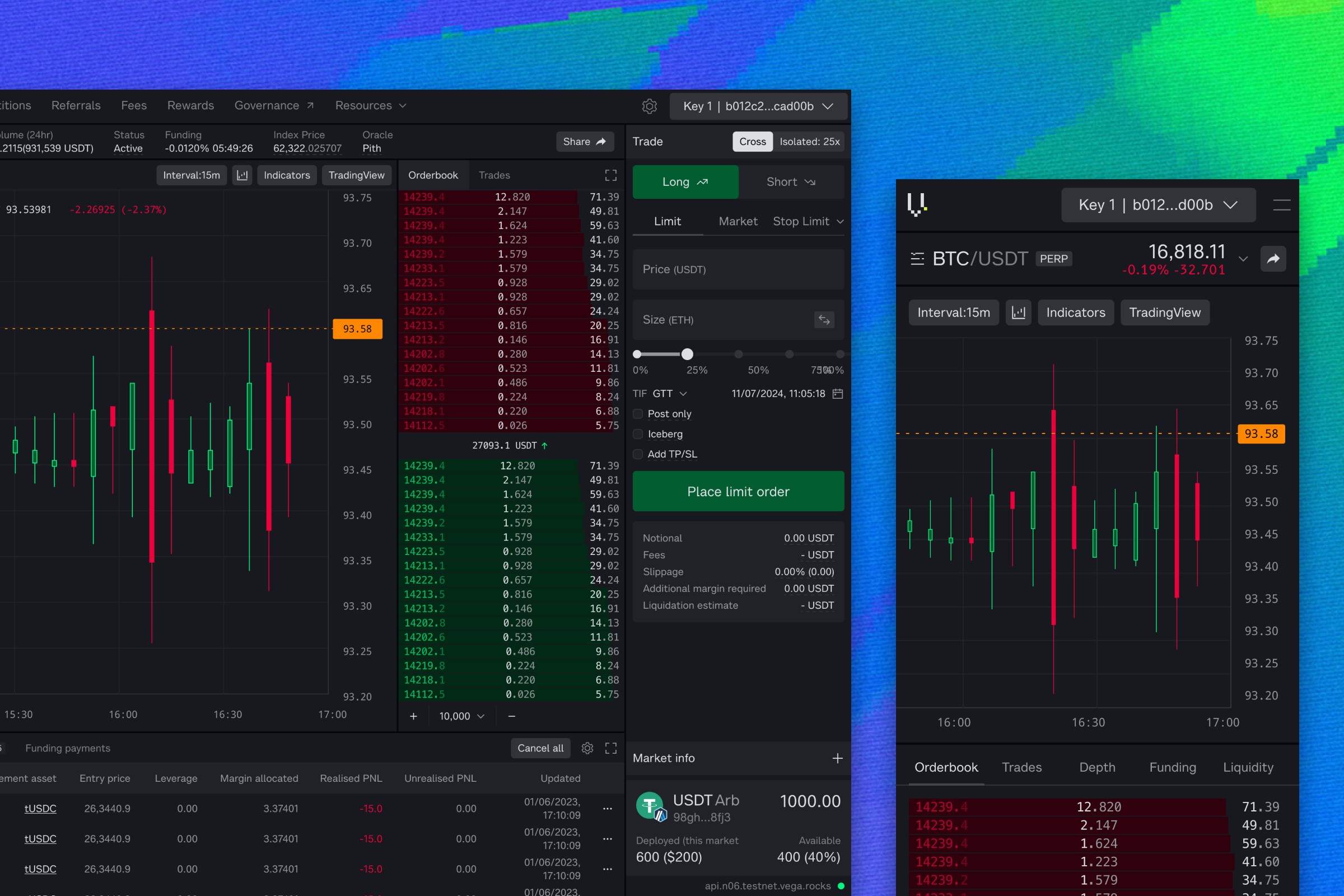1344x896 pixels.
Task: Enable Add TP/SL option
Action: [638, 454]
